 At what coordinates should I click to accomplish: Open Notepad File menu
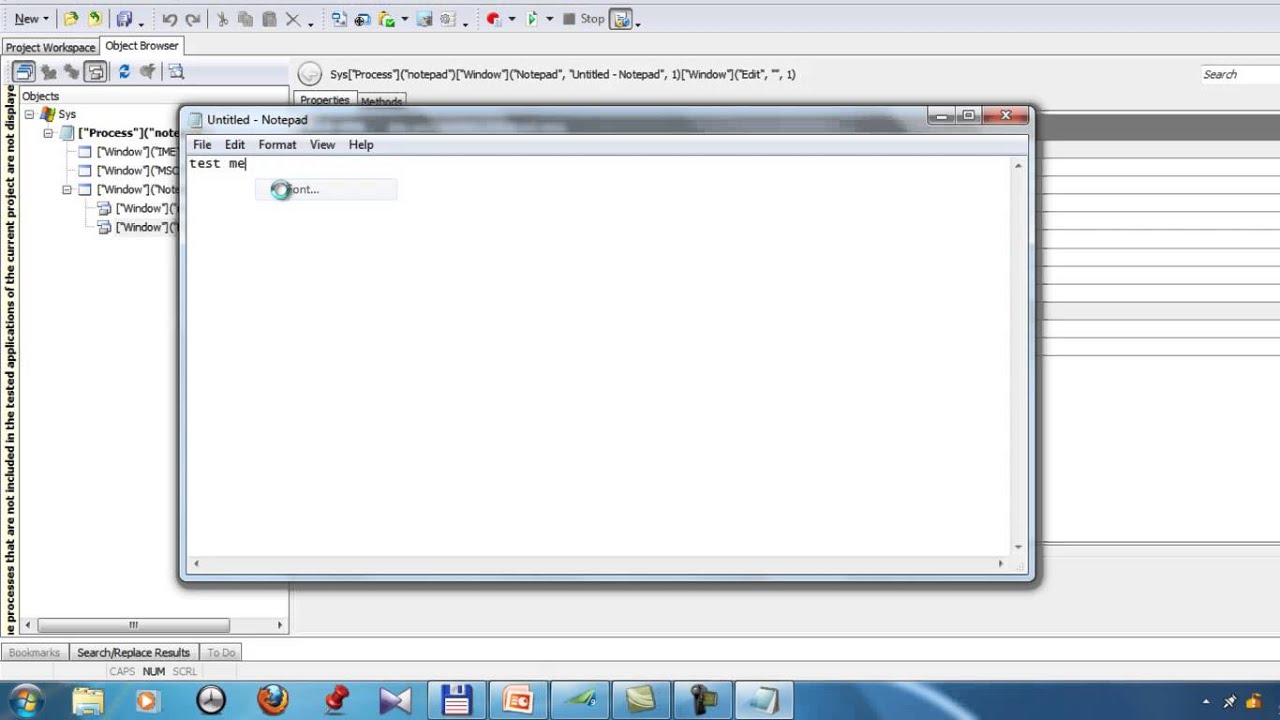coord(202,145)
